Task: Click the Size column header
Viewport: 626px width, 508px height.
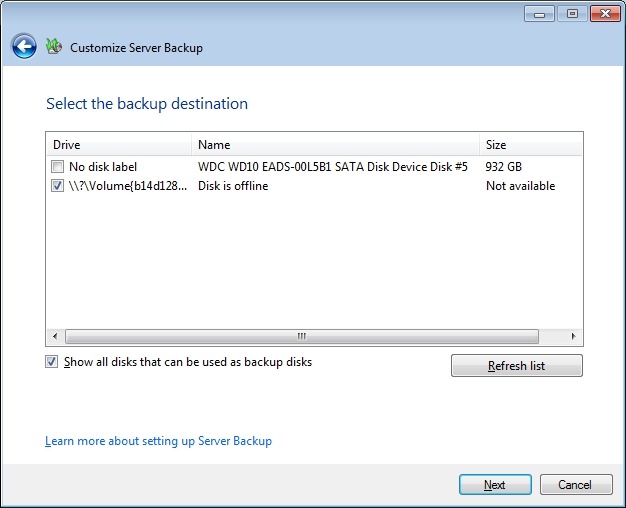Action: point(529,145)
